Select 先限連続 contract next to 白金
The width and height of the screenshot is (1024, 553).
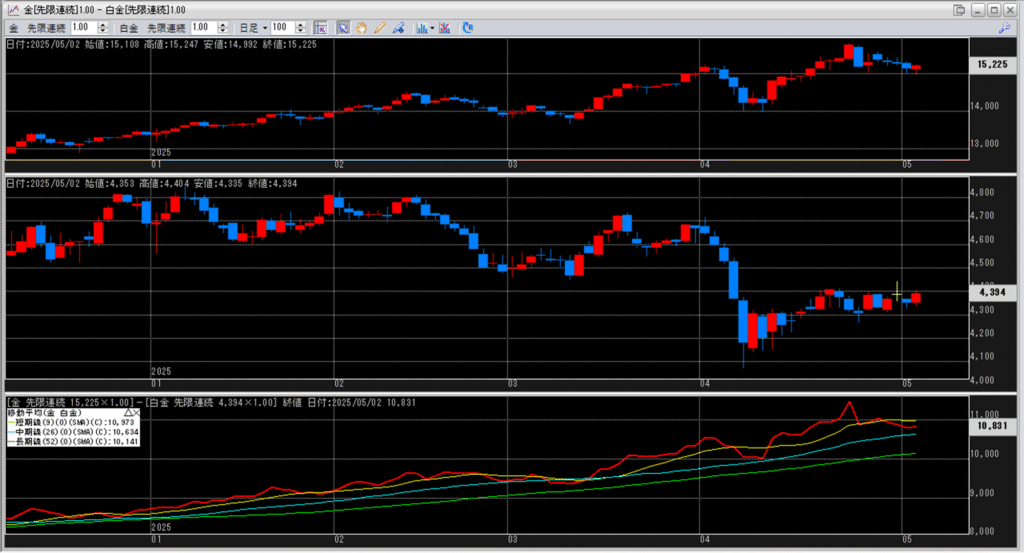coord(166,27)
